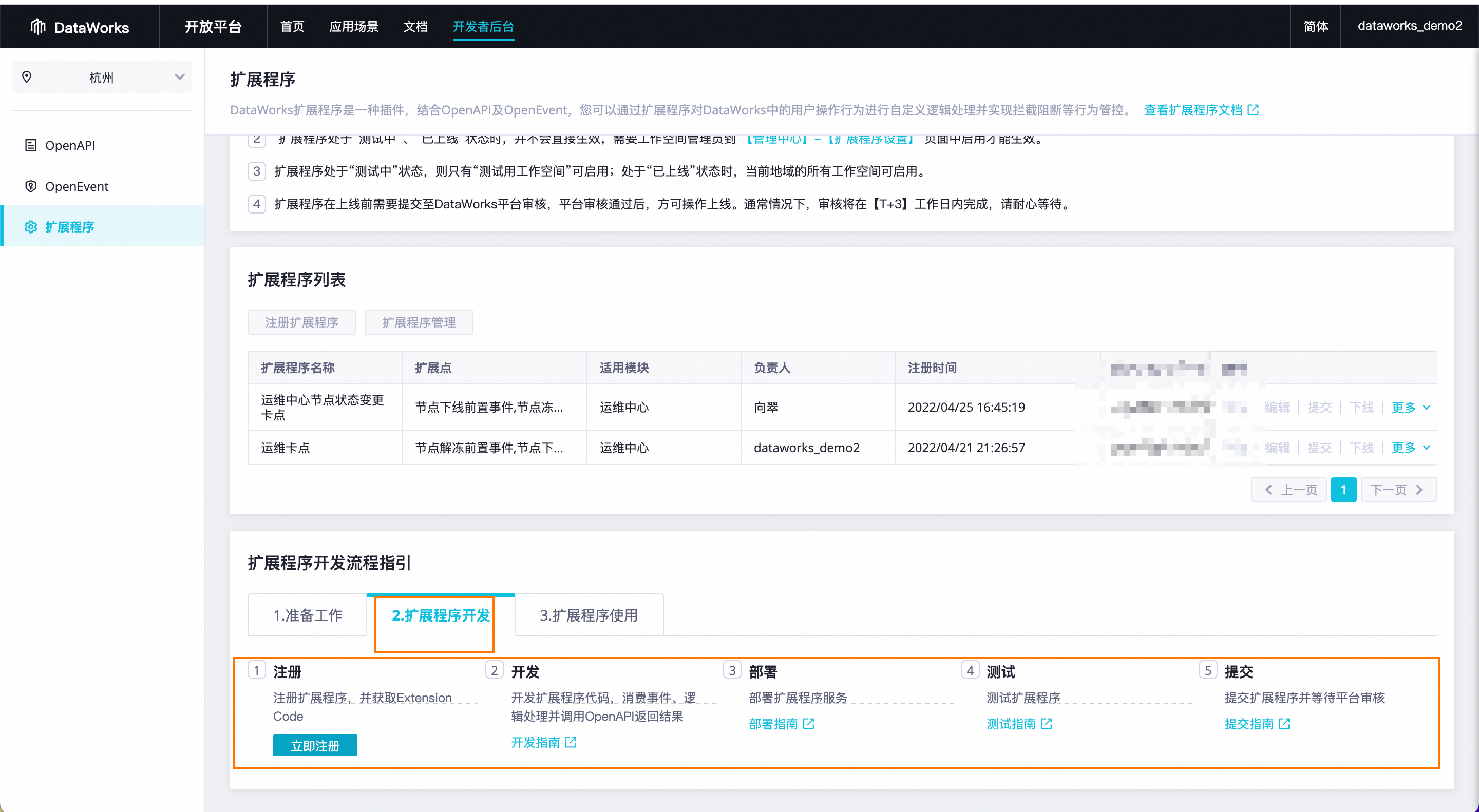Click the 2022/04/21 21:26:57 timestamp
This screenshot has height=812, width=1479.
click(966, 448)
